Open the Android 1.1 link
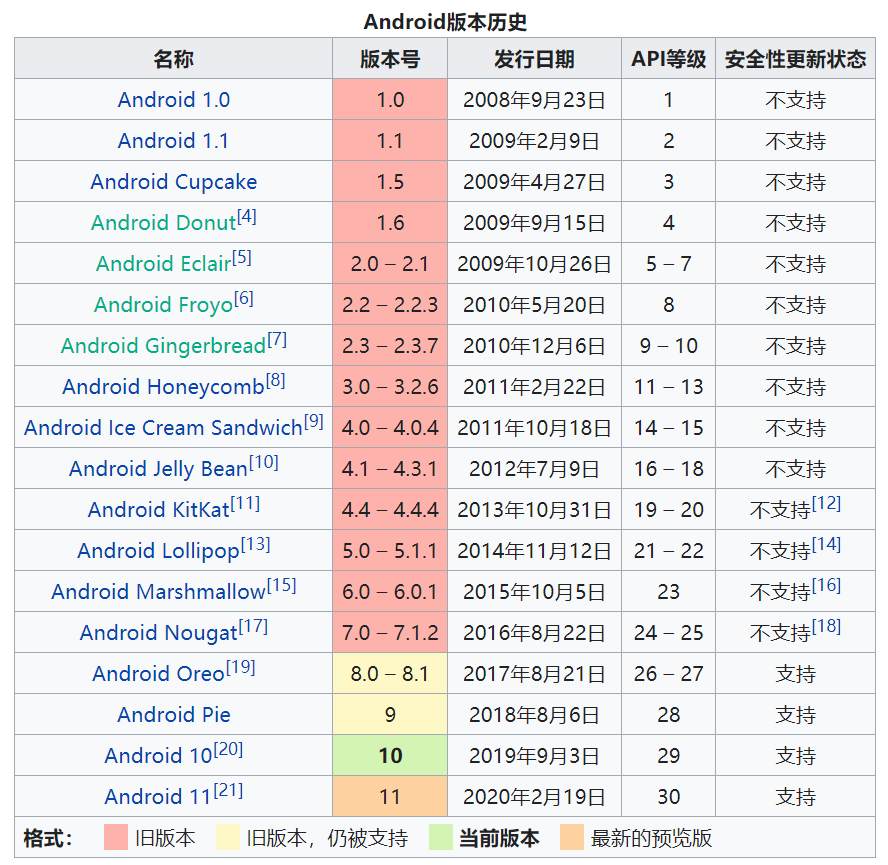The width and height of the screenshot is (888, 865). pos(173,140)
